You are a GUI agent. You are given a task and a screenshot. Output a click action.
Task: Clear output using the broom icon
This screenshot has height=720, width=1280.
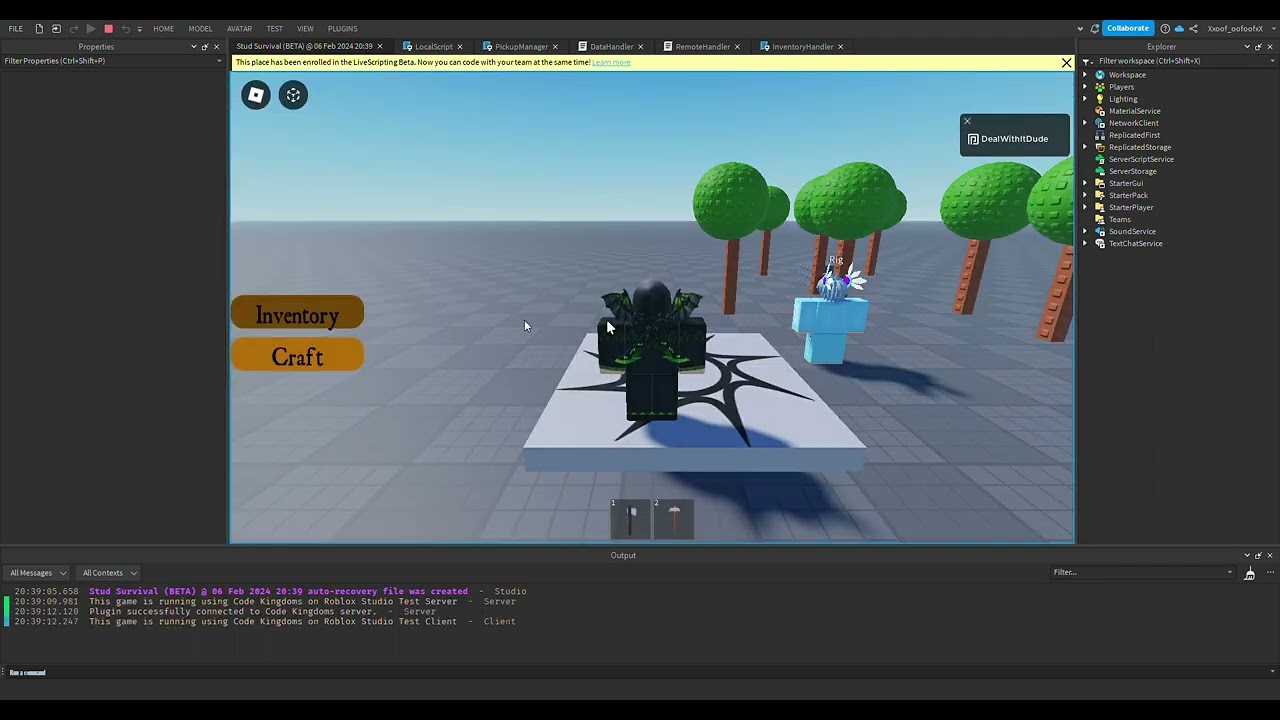pos(1249,573)
